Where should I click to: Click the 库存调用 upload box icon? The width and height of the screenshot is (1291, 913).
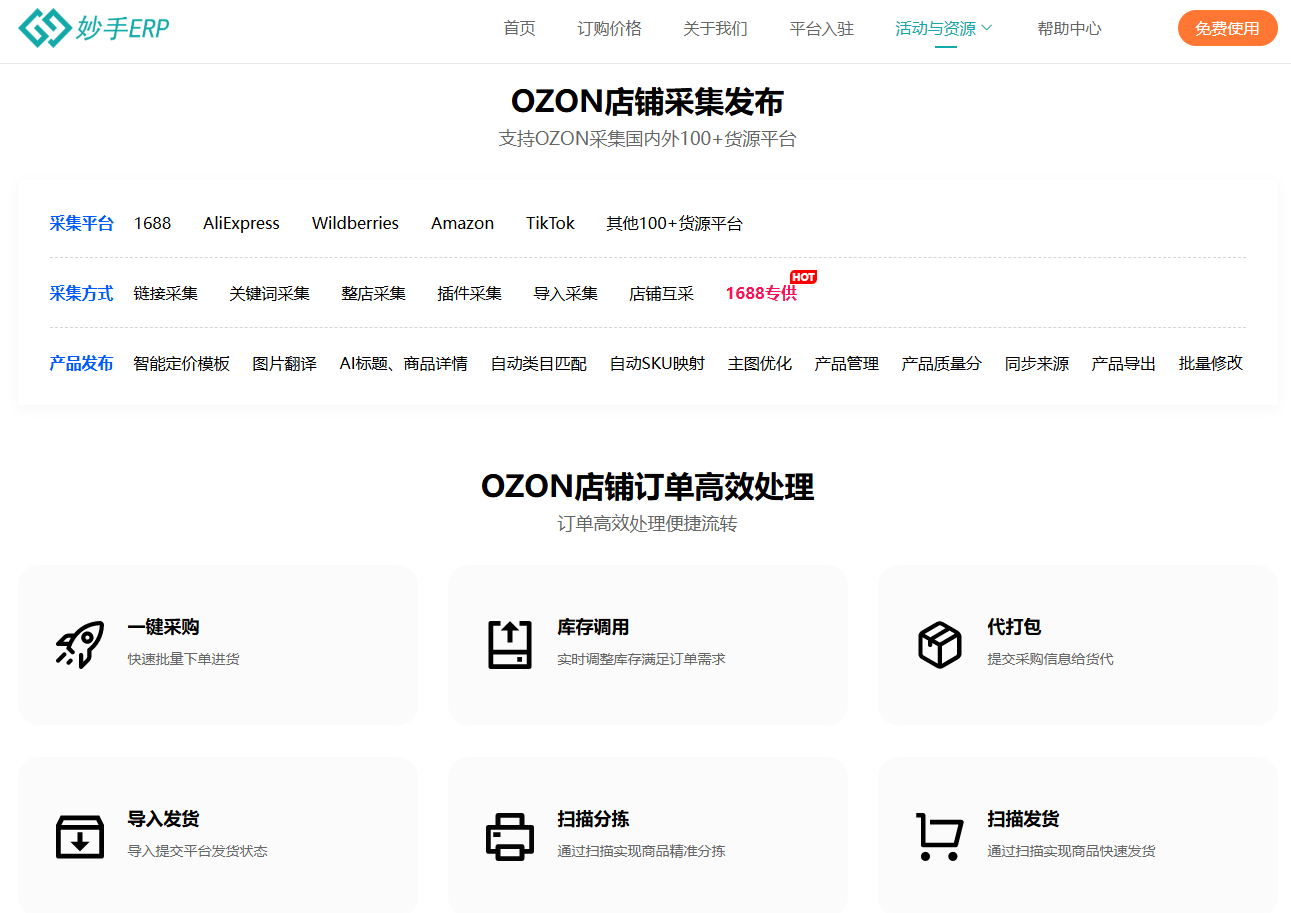510,644
